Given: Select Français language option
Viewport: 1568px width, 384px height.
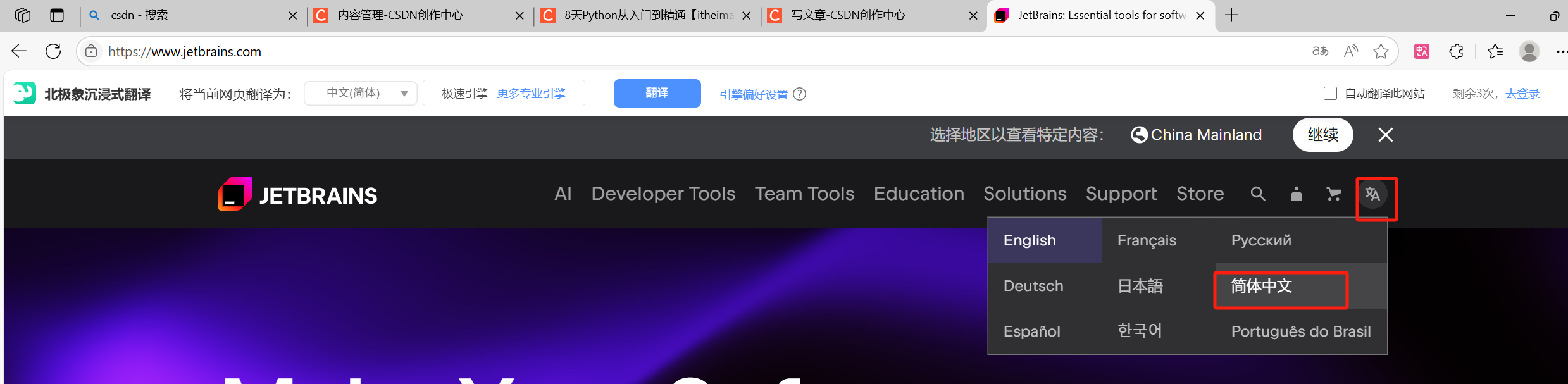Looking at the screenshot, I should 1159,240.
